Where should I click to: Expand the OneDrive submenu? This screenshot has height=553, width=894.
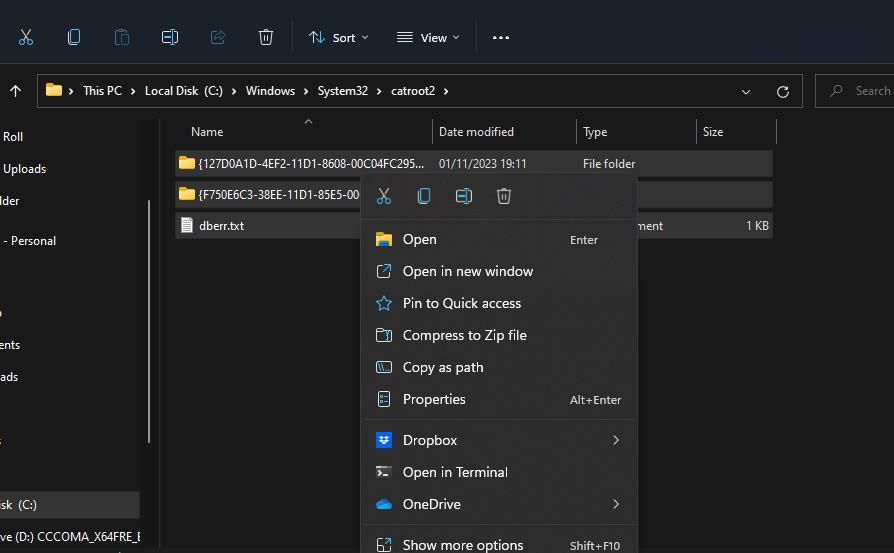tap(615, 504)
